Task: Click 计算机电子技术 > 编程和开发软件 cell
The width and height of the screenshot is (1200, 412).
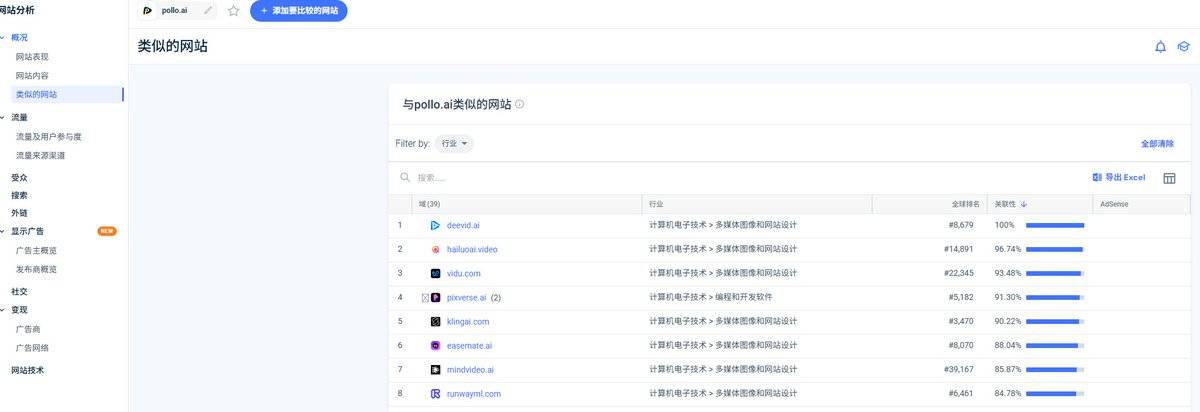Action: (x=711, y=297)
